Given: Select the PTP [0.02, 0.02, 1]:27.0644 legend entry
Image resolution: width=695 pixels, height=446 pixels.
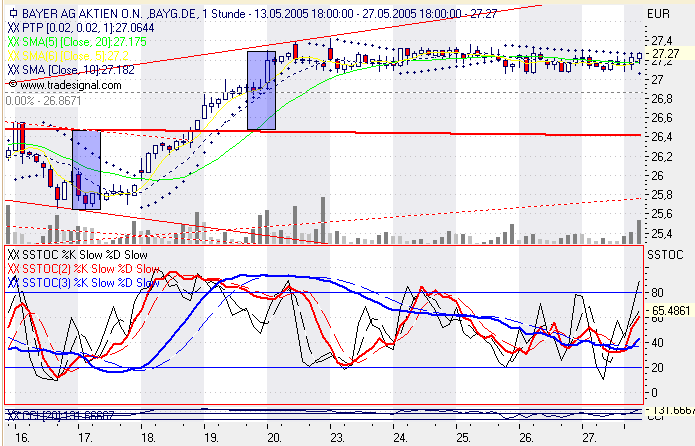Looking at the screenshot, I should pyautogui.click(x=88, y=28).
